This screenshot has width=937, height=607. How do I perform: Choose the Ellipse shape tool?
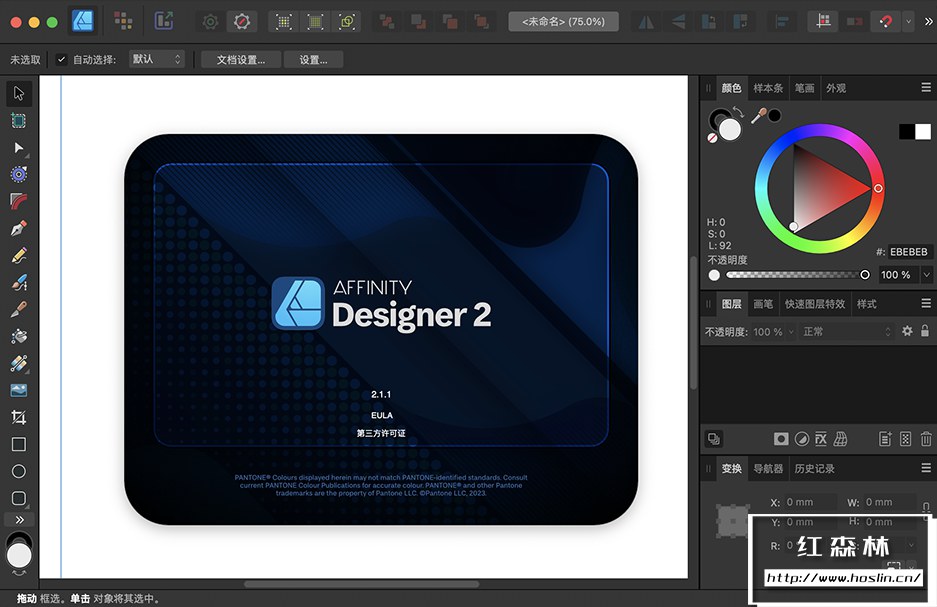click(x=18, y=471)
